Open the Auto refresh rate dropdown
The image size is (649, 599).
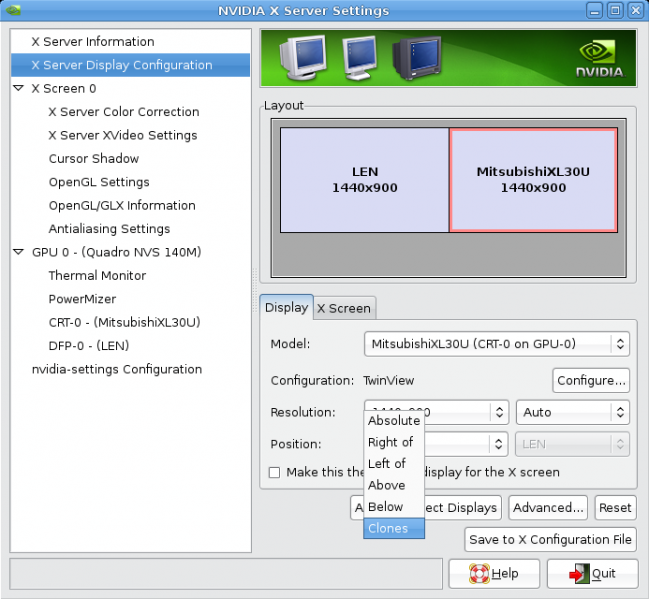click(x=573, y=412)
